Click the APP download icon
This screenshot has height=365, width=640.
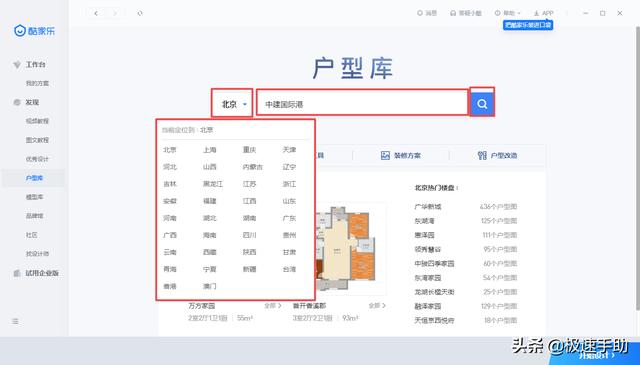tap(544, 13)
